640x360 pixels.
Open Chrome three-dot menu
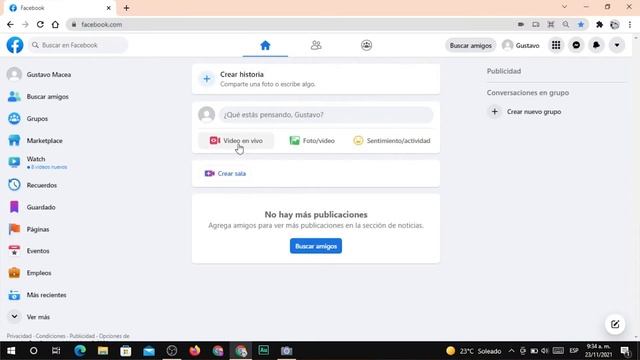click(630, 24)
